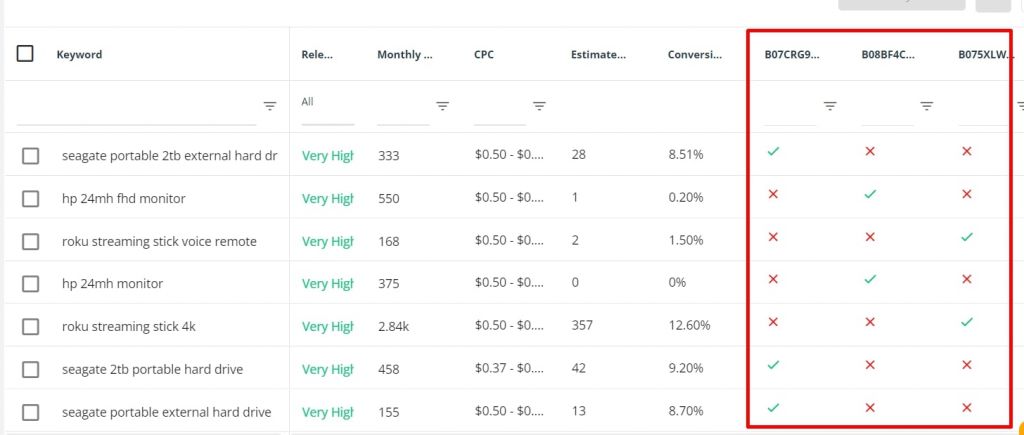The width and height of the screenshot is (1024, 435).
Task: Sort by the Conversion column header
Action: [695, 54]
